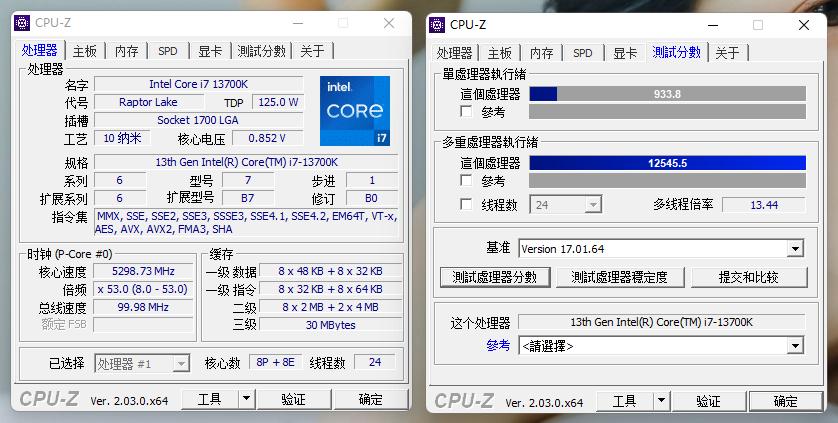
Task: Switch to 关于 tab in right window
Action: click(727, 53)
